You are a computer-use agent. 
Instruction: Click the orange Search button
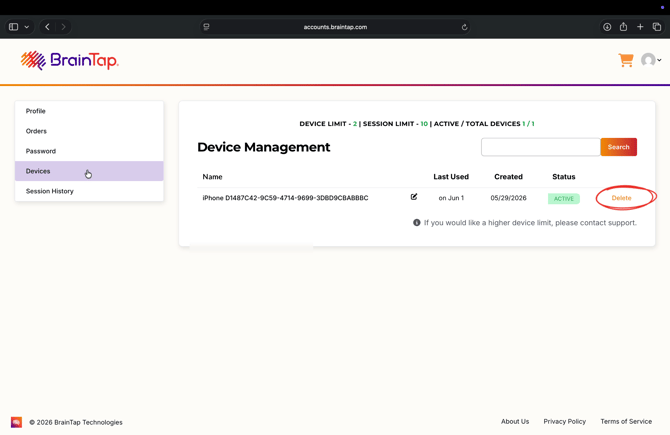(x=618, y=147)
